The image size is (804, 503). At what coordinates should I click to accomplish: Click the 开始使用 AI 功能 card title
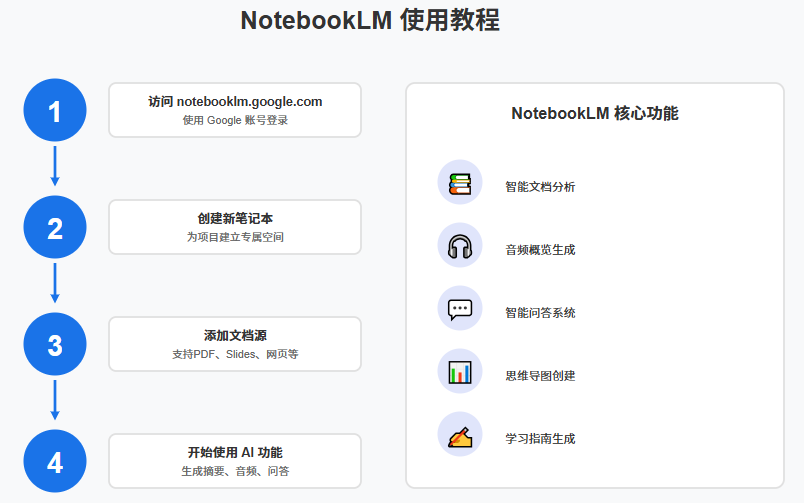pos(235,452)
